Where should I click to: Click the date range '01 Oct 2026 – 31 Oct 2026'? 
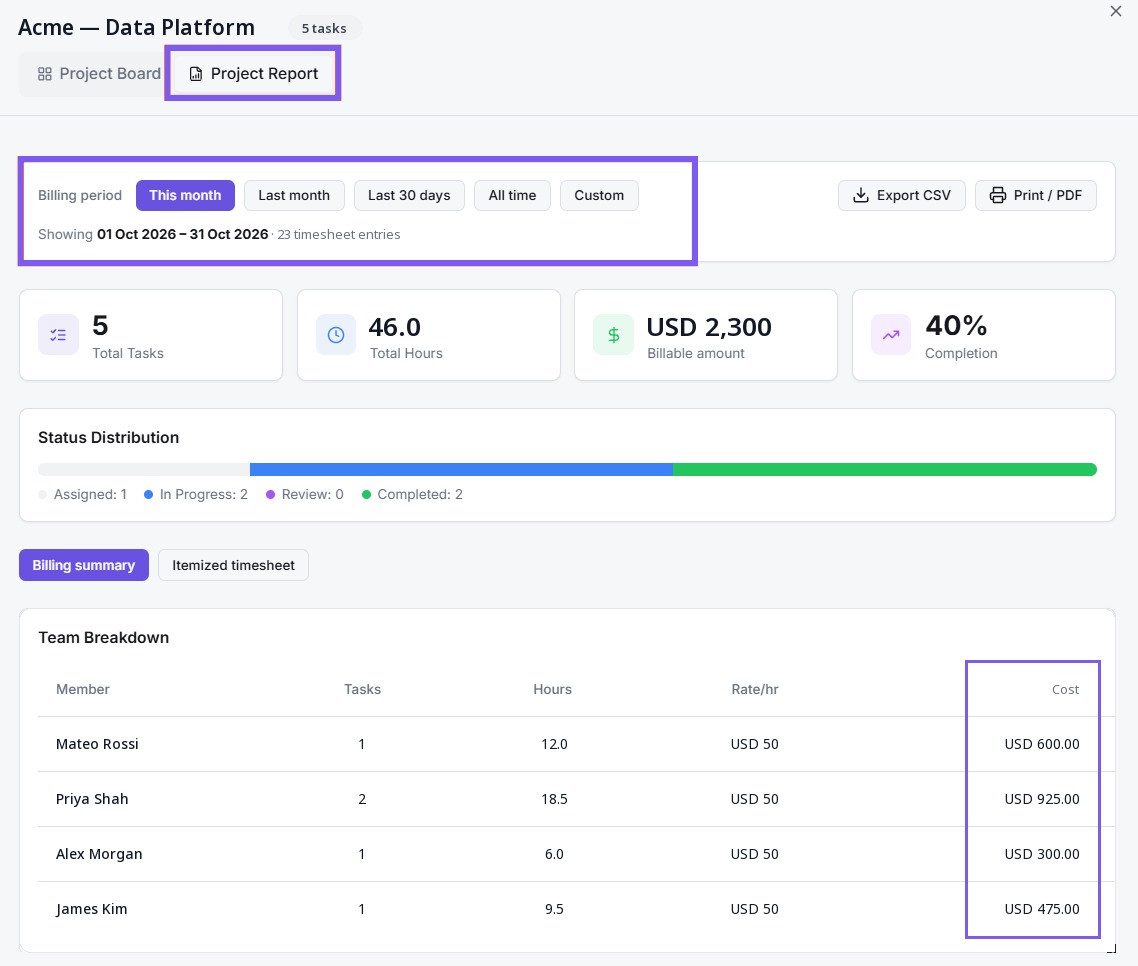click(x=183, y=234)
